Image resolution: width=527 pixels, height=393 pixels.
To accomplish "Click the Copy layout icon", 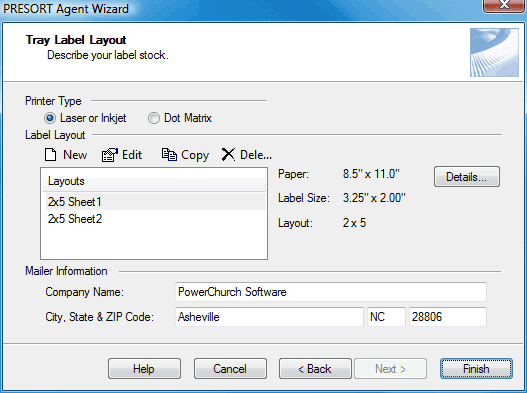I will (169, 155).
